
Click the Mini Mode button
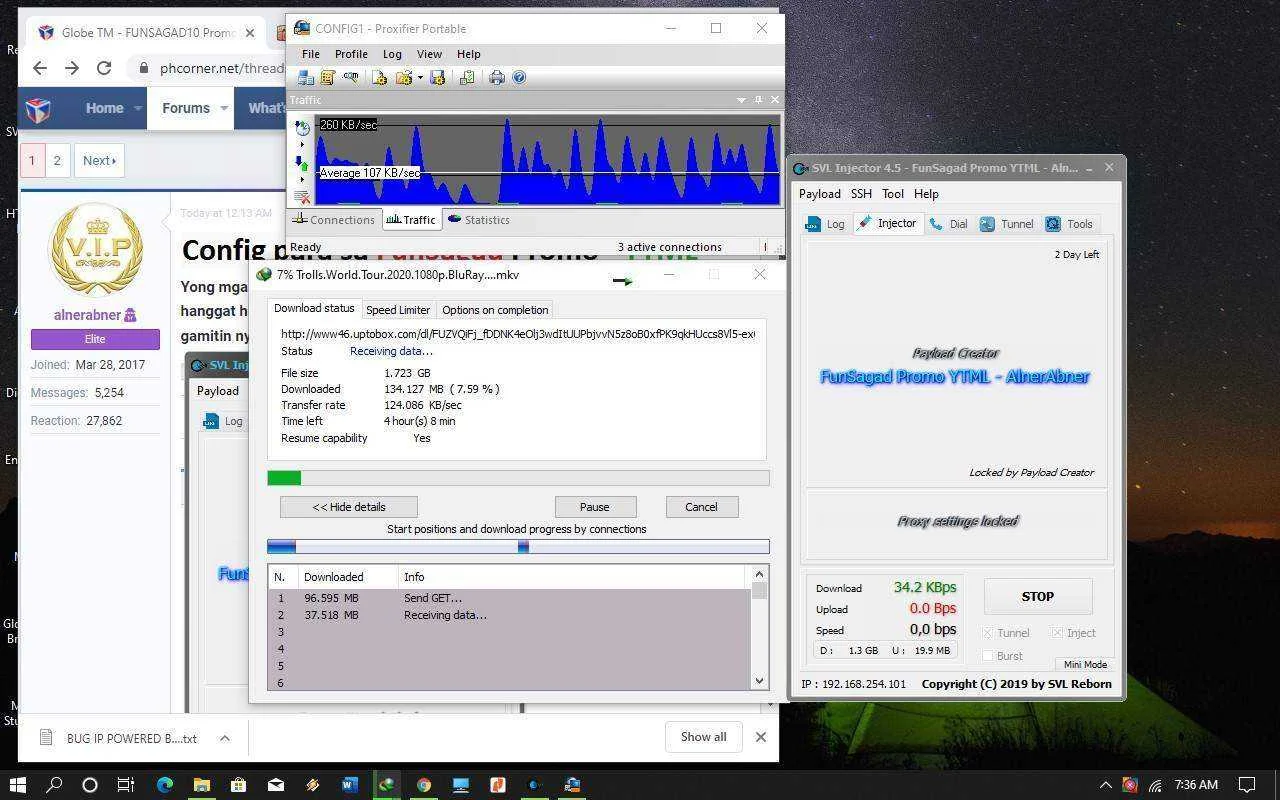(1085, 664)
